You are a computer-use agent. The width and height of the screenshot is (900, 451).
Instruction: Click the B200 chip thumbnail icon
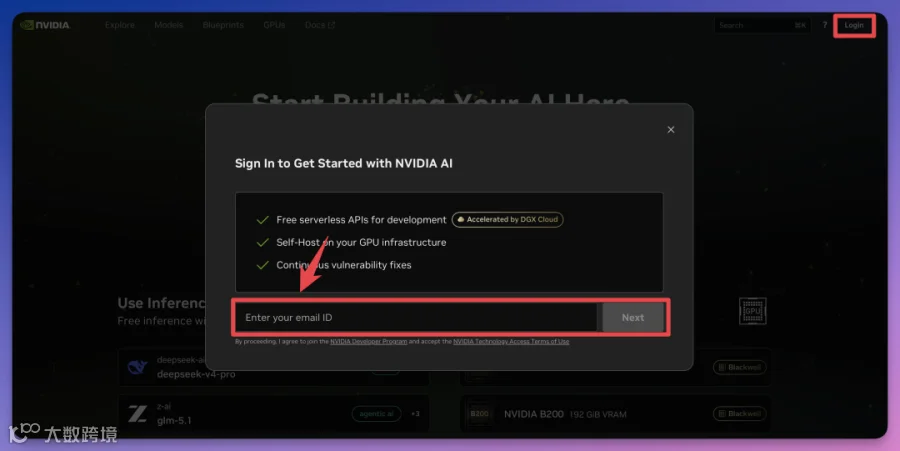click(479, 414)
